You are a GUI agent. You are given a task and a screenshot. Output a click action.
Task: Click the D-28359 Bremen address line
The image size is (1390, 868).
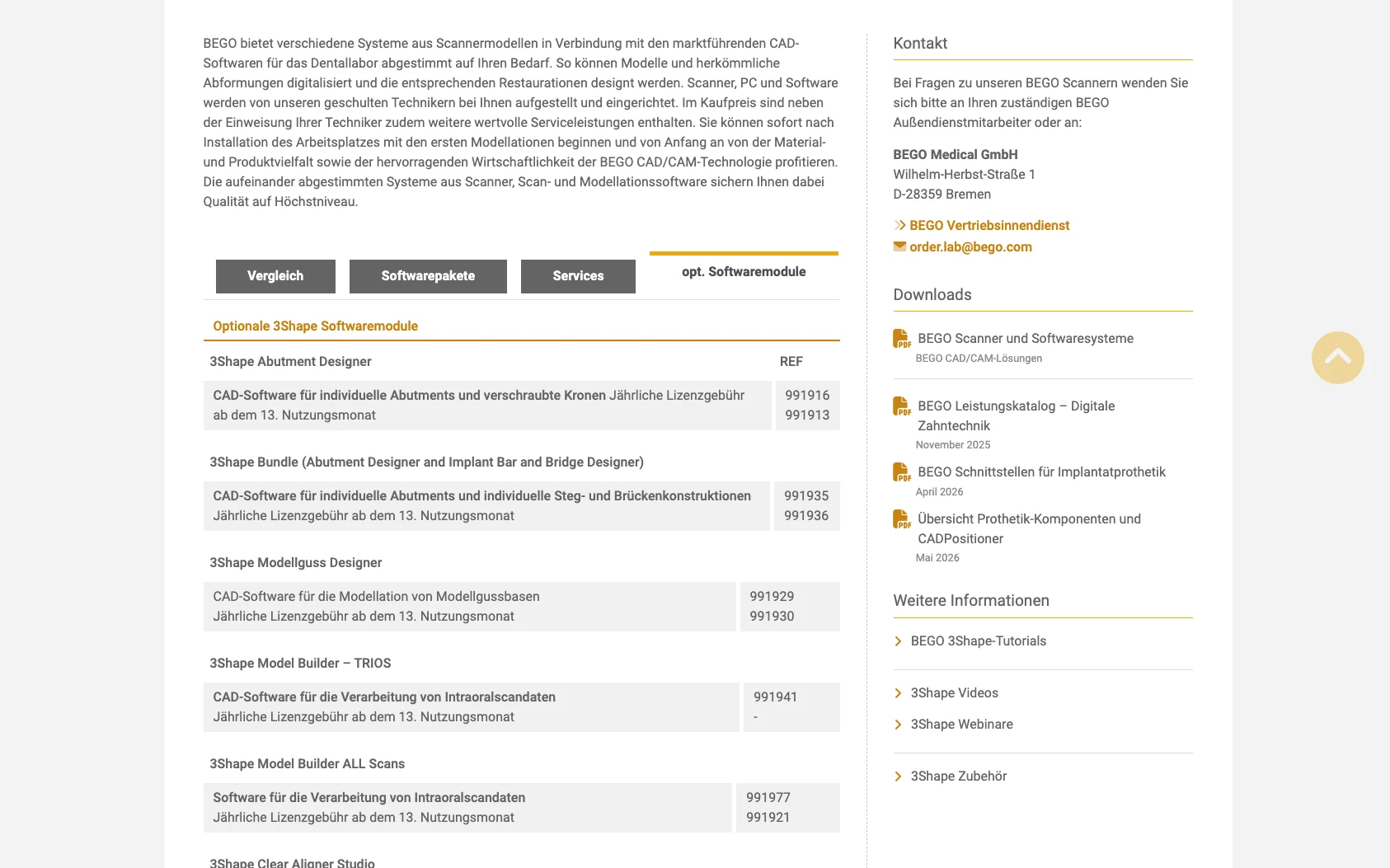(942, 194)
